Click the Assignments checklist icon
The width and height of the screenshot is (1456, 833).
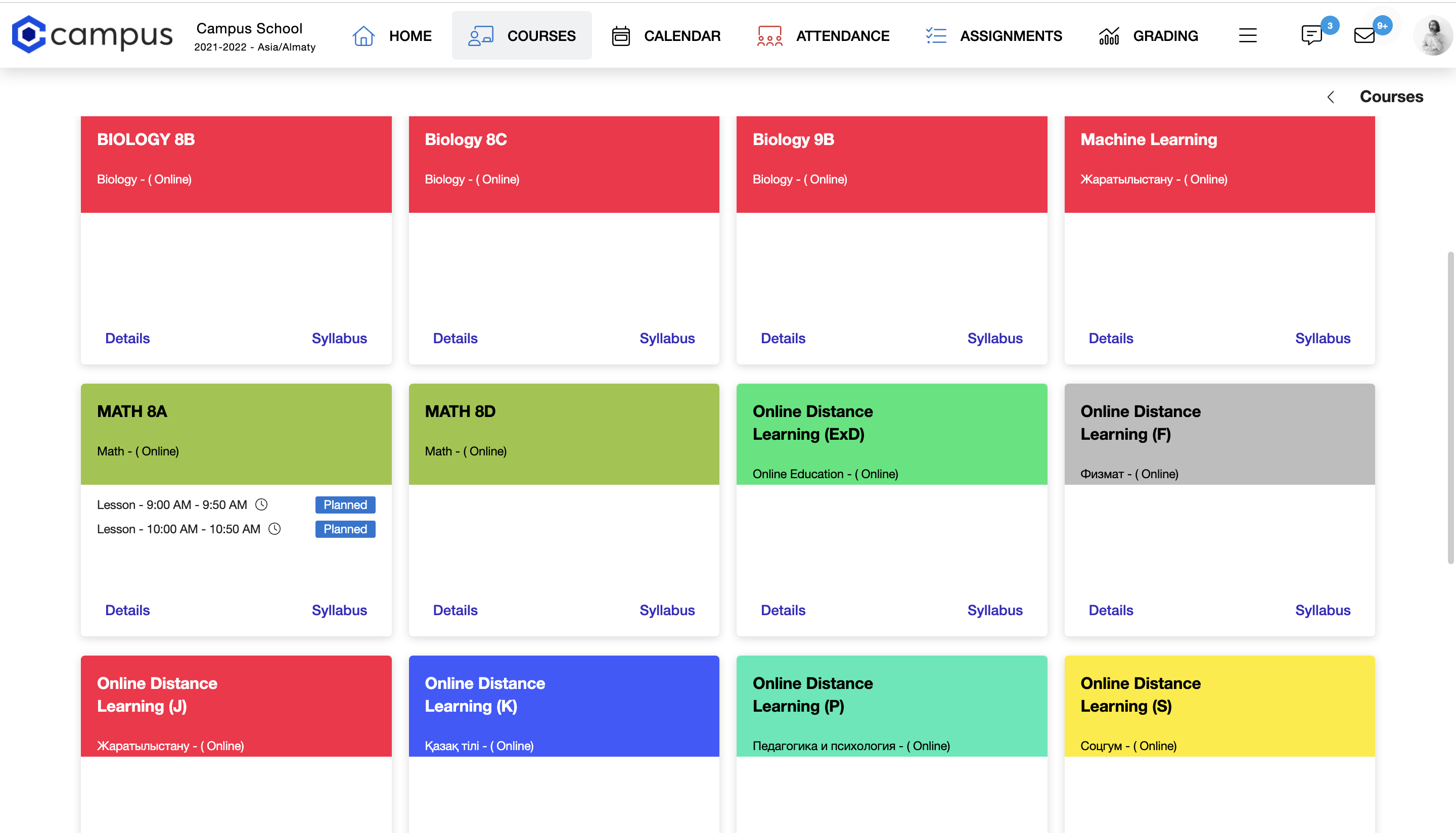[x=936, y=36]
